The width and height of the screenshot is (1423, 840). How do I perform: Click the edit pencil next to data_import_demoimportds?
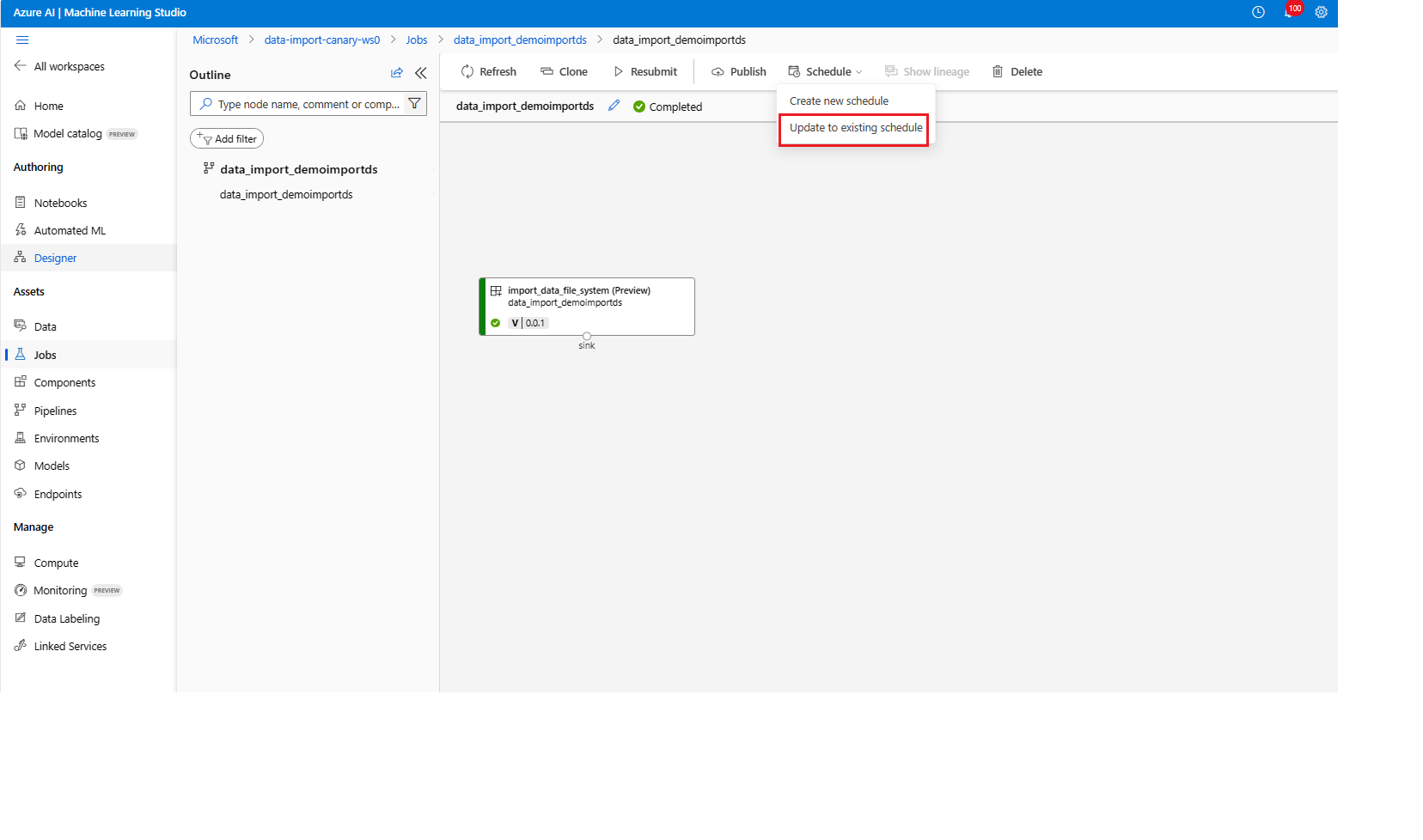click(614, 106)
